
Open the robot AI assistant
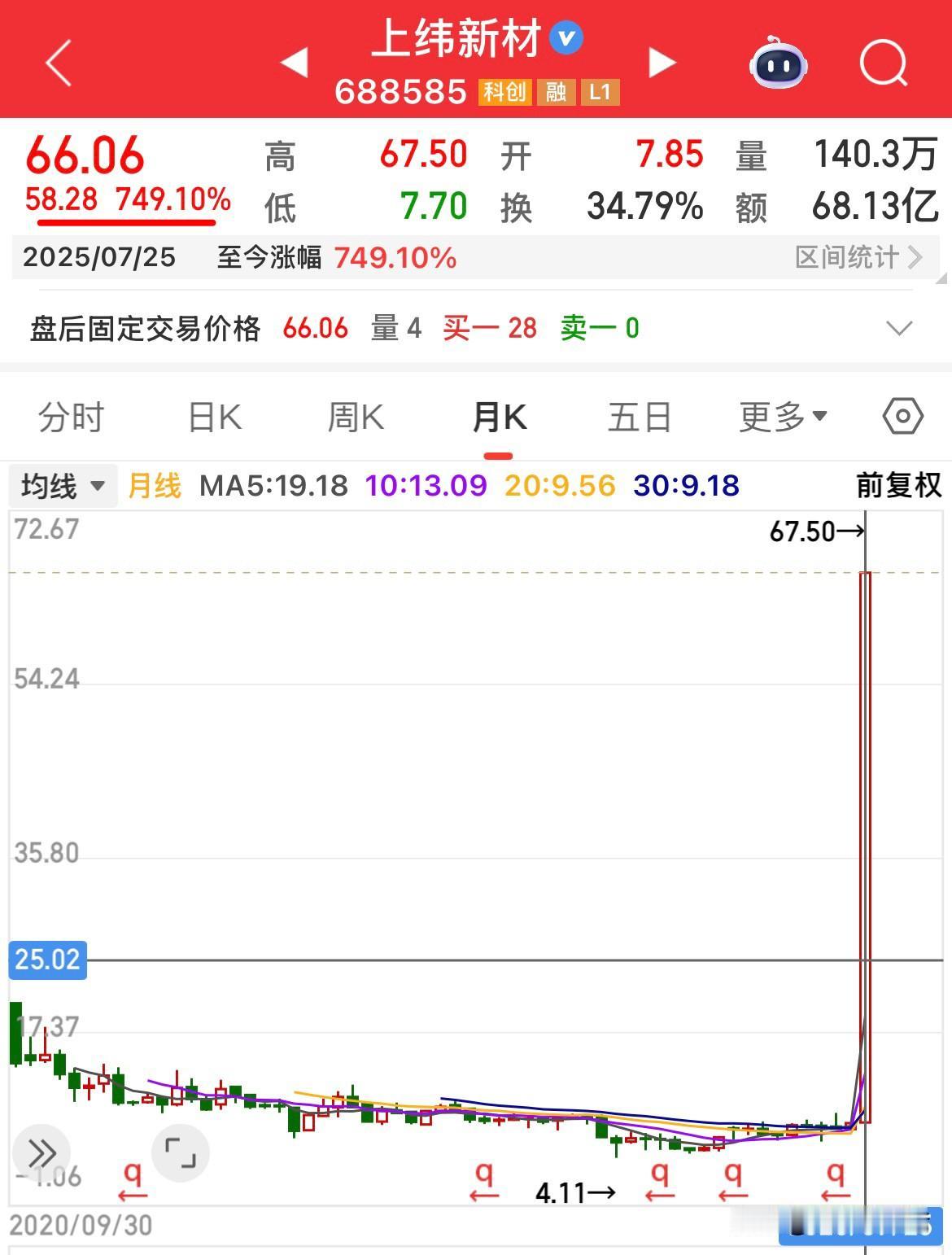coord(778,63)
